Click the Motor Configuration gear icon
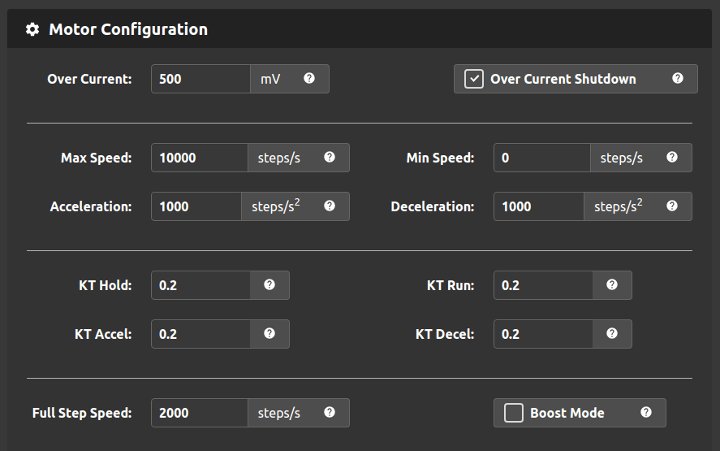Image resolution: width=720 pixels, height=451 pixels. point(32,29)
